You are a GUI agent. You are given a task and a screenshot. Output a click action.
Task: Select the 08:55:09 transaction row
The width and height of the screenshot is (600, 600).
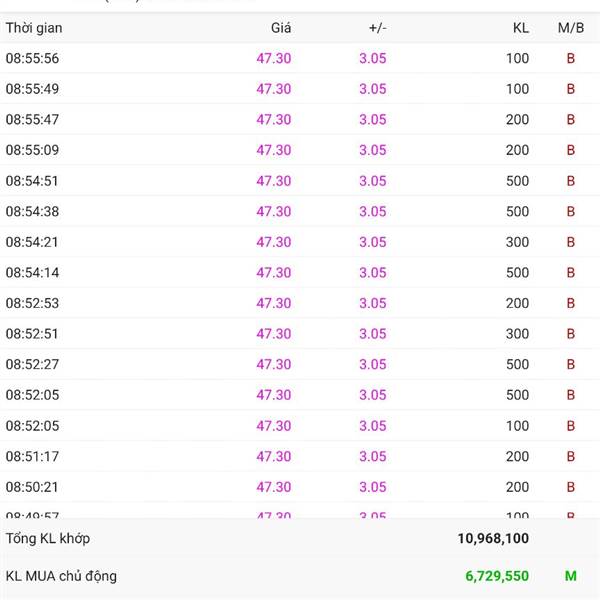(300, 150)
